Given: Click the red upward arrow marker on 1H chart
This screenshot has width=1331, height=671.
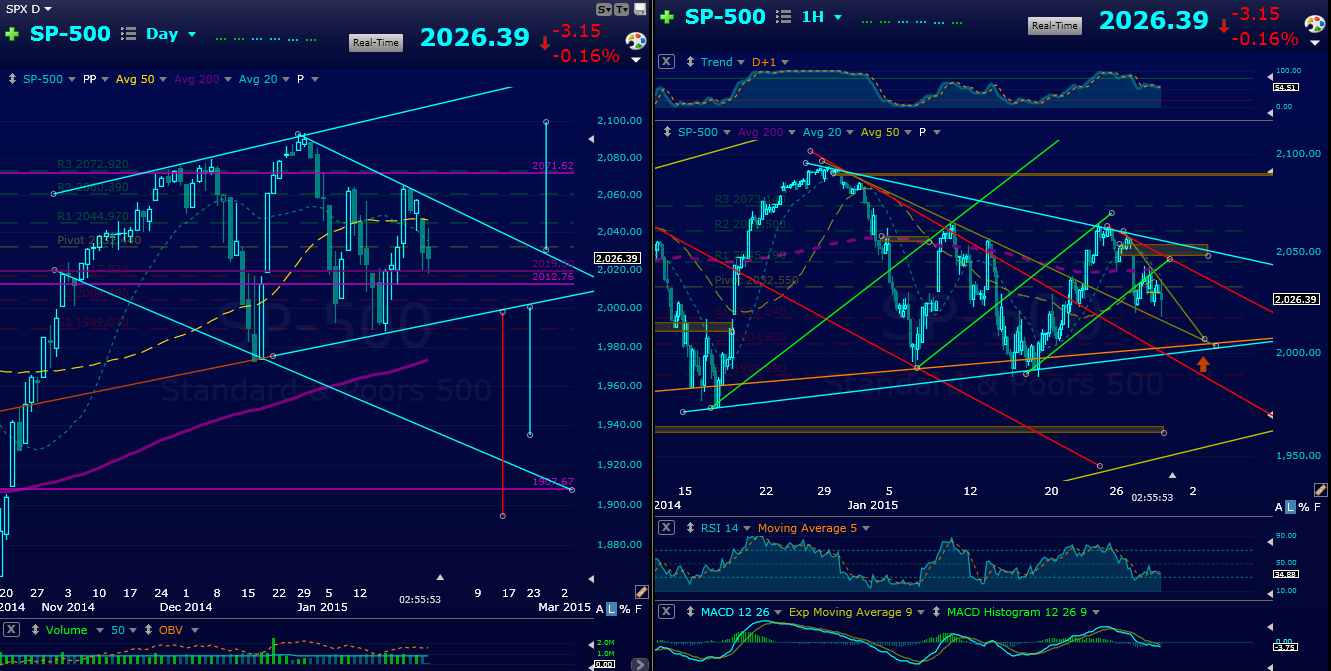Looking at the screenshot, I should click(1203, 363).
